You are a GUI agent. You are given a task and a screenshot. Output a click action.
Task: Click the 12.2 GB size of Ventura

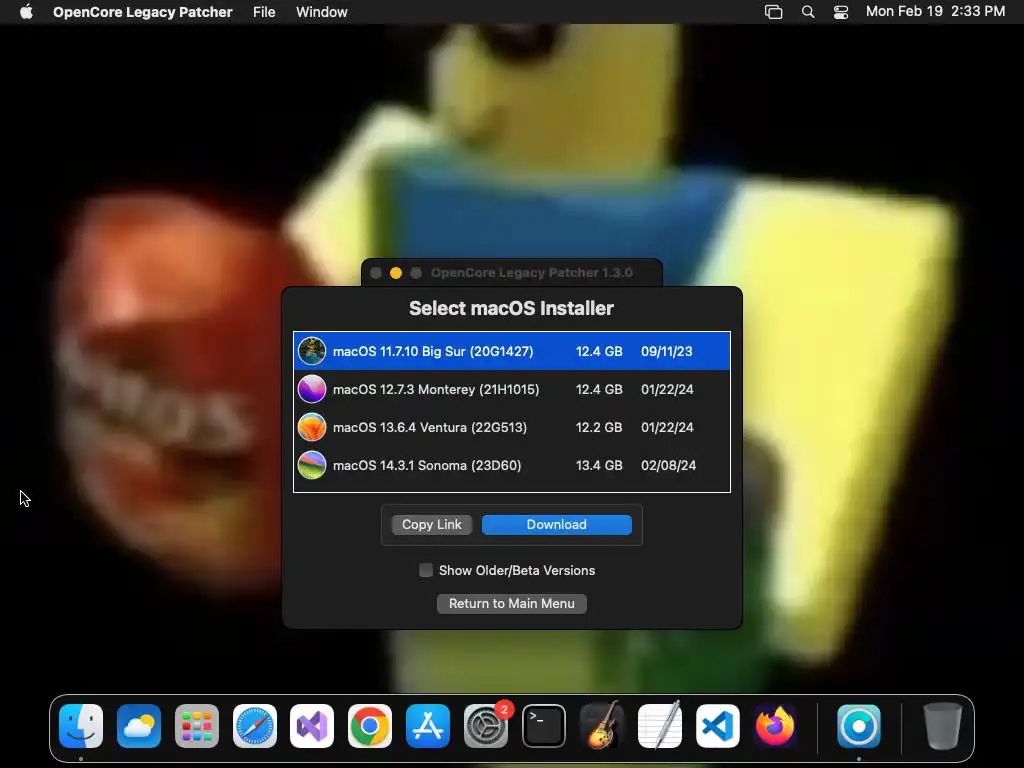pos(599,428)
